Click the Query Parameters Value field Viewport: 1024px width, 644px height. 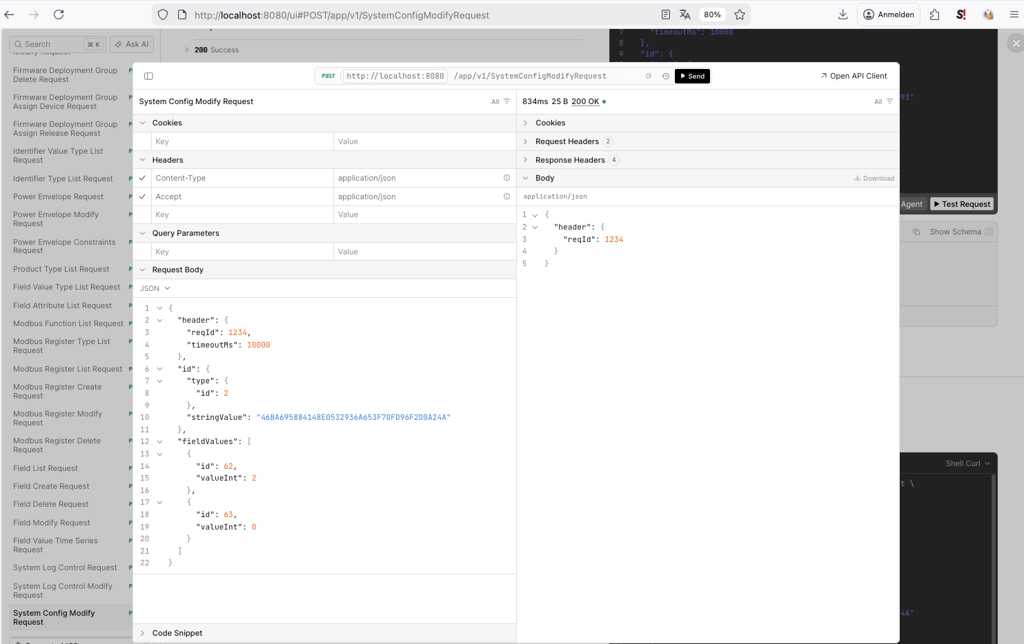[424, 252]
